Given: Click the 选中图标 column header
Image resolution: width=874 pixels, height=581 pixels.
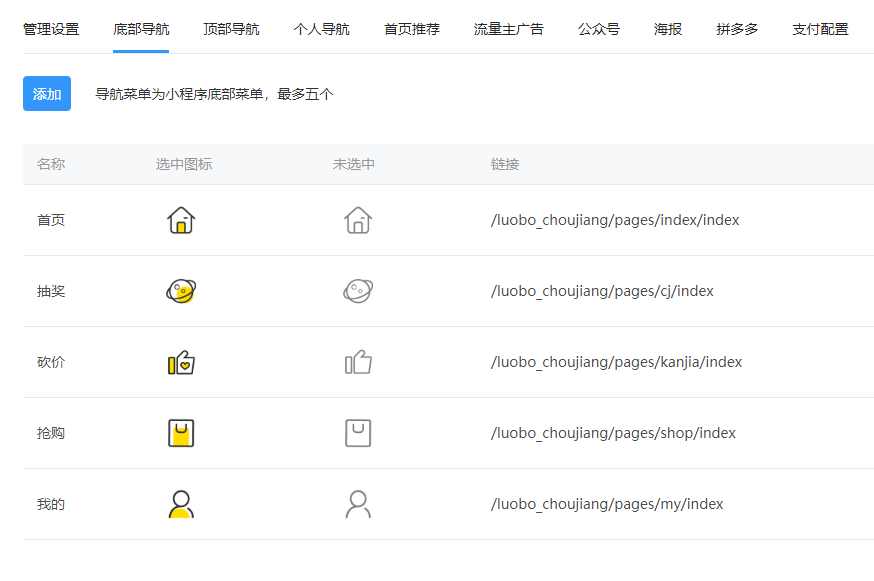Looking at the screenshot, I should point(183,164).
